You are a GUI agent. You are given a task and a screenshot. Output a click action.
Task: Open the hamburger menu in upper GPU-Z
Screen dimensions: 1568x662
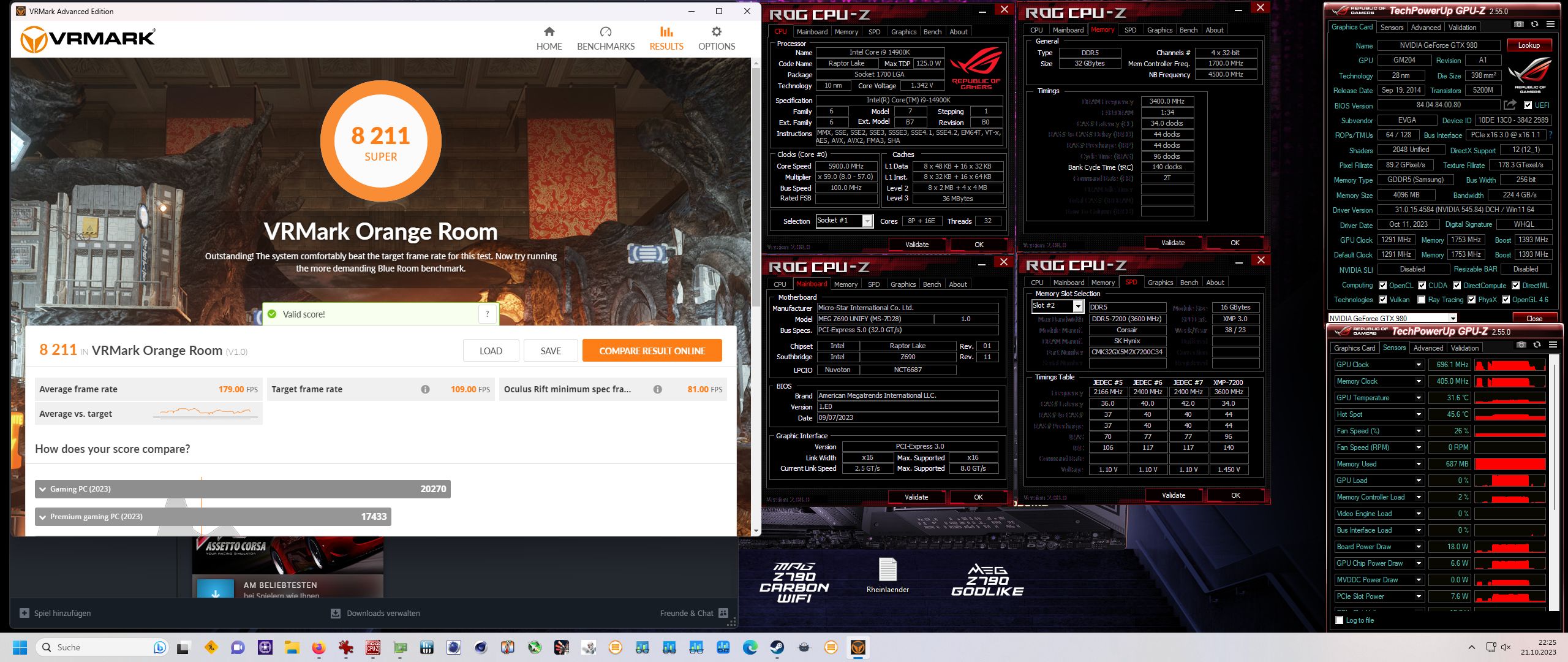pos(1550,25)
